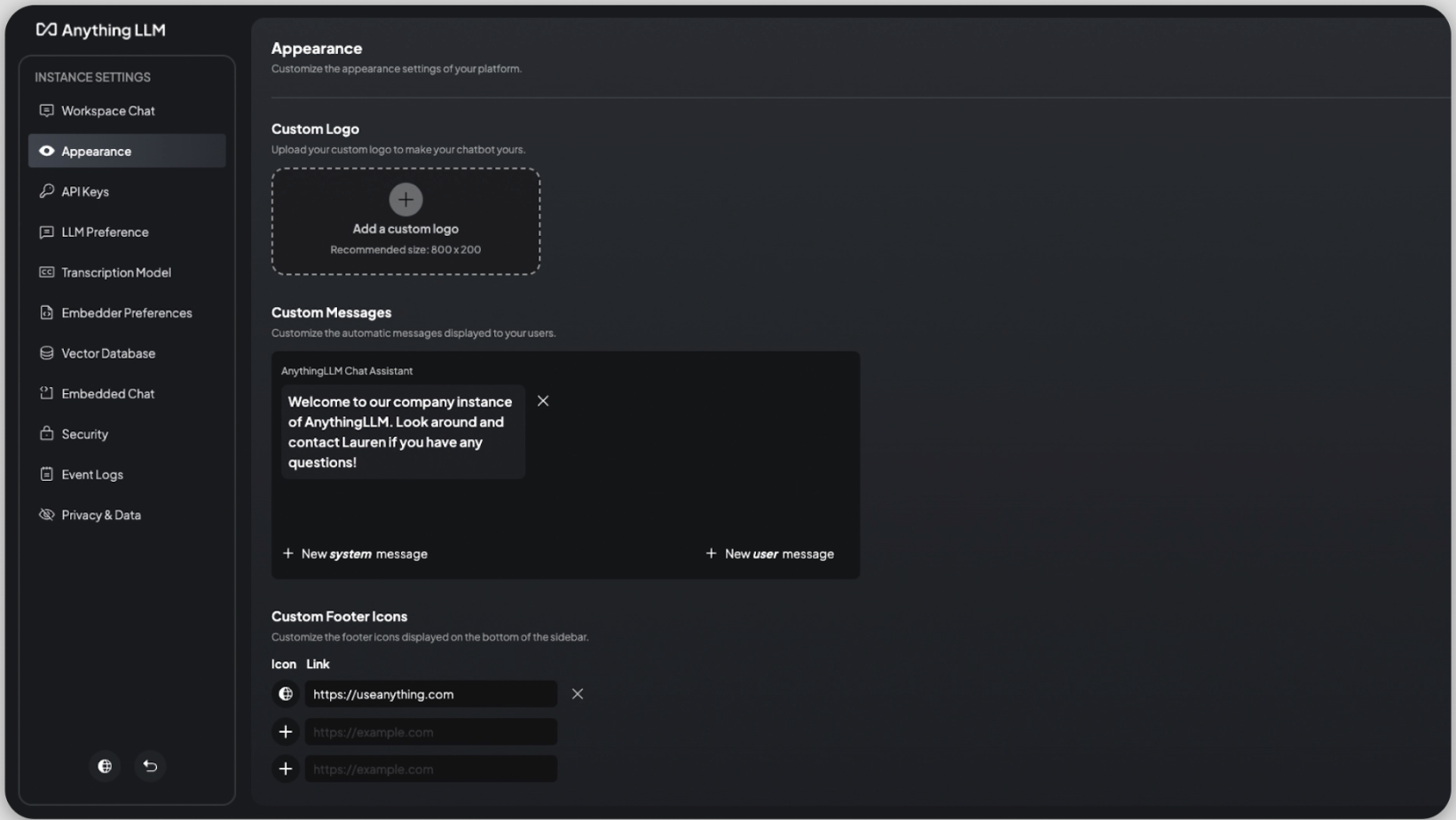Viewport: 1456px width, 820px height.
Task: Add a New user message
Action: (x=769, y=554)
